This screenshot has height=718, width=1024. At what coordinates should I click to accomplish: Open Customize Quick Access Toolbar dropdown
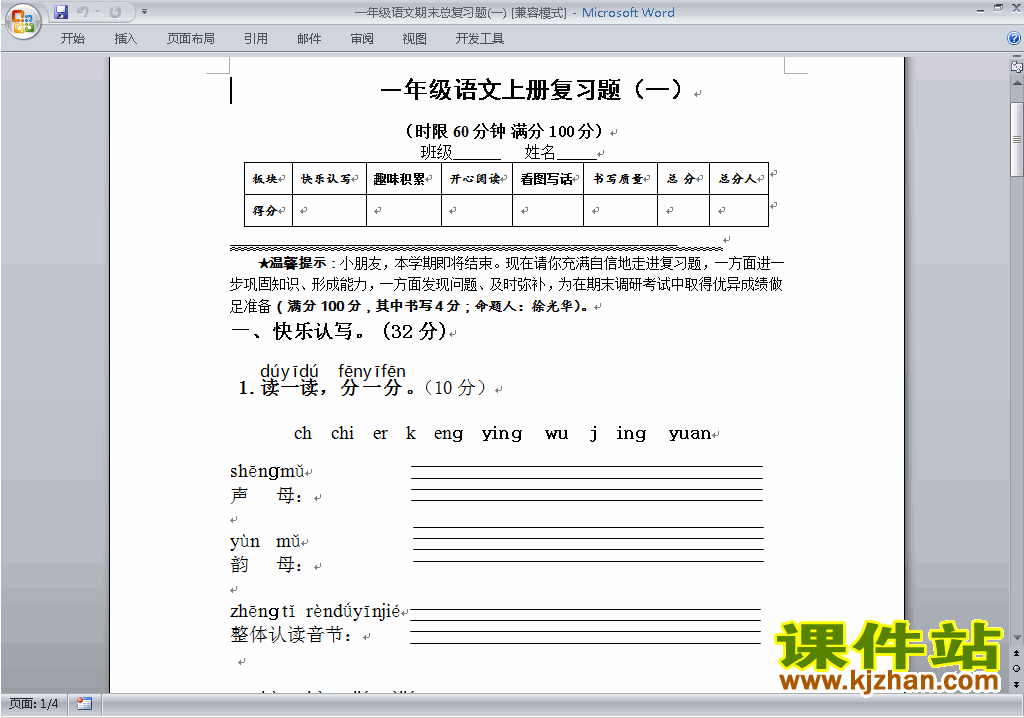coord(144,12)
